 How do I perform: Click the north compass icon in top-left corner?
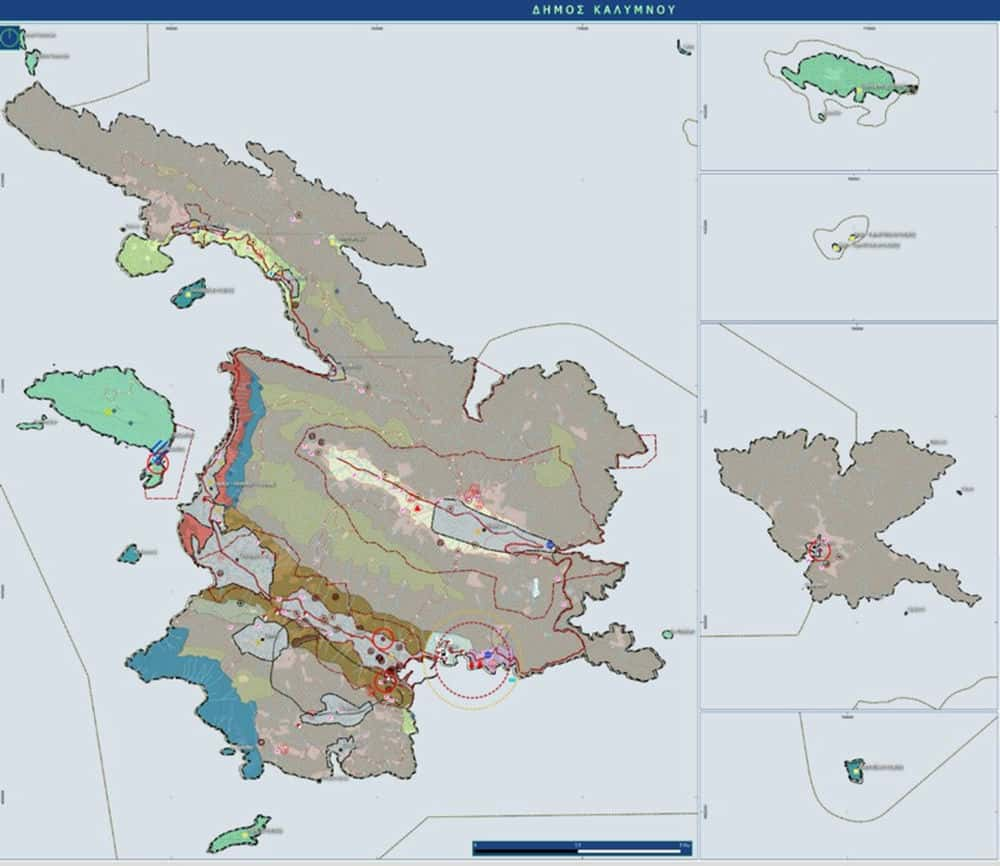point(12,38)
